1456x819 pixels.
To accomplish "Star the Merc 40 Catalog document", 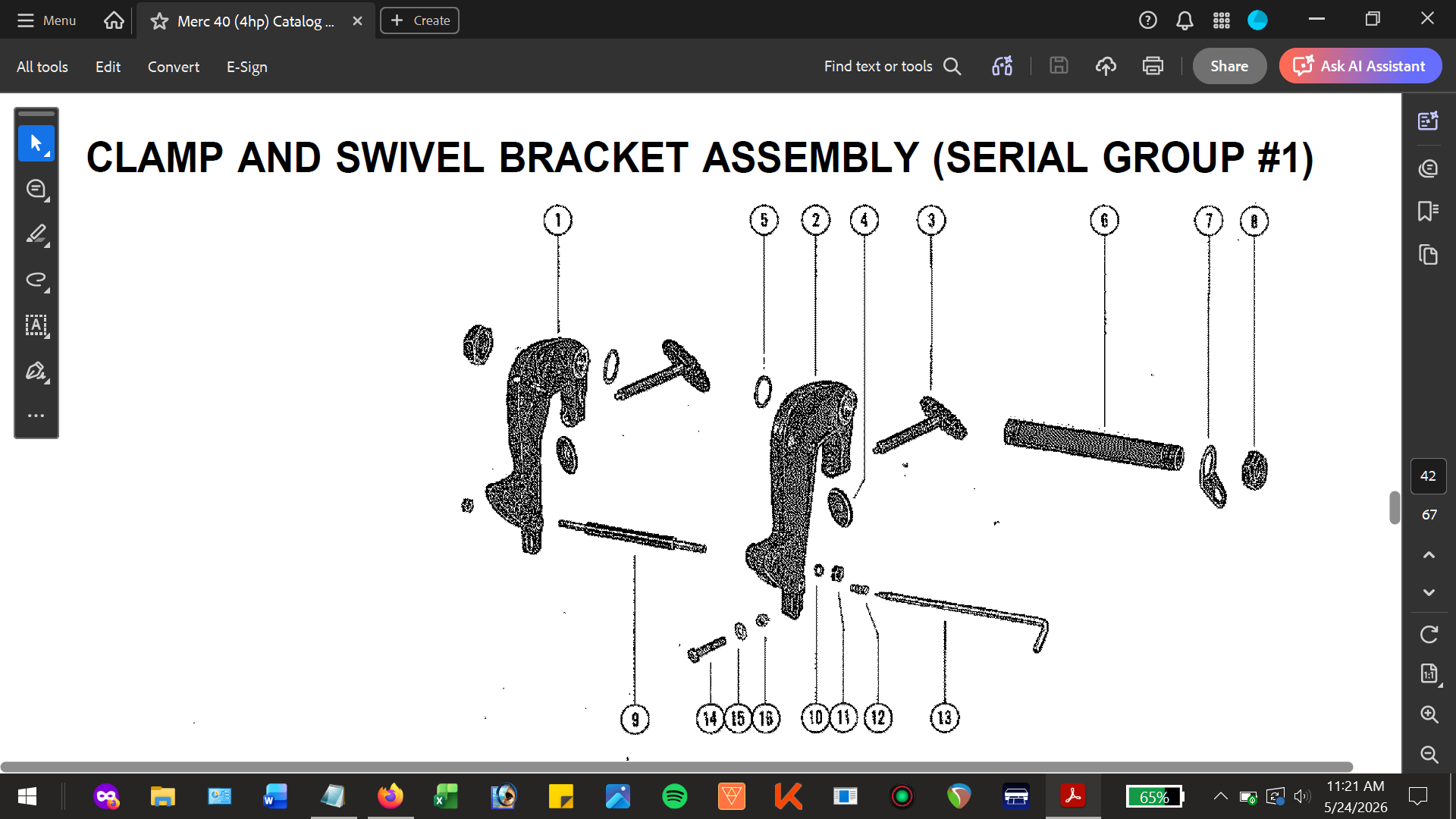I will tap(159, 21).
